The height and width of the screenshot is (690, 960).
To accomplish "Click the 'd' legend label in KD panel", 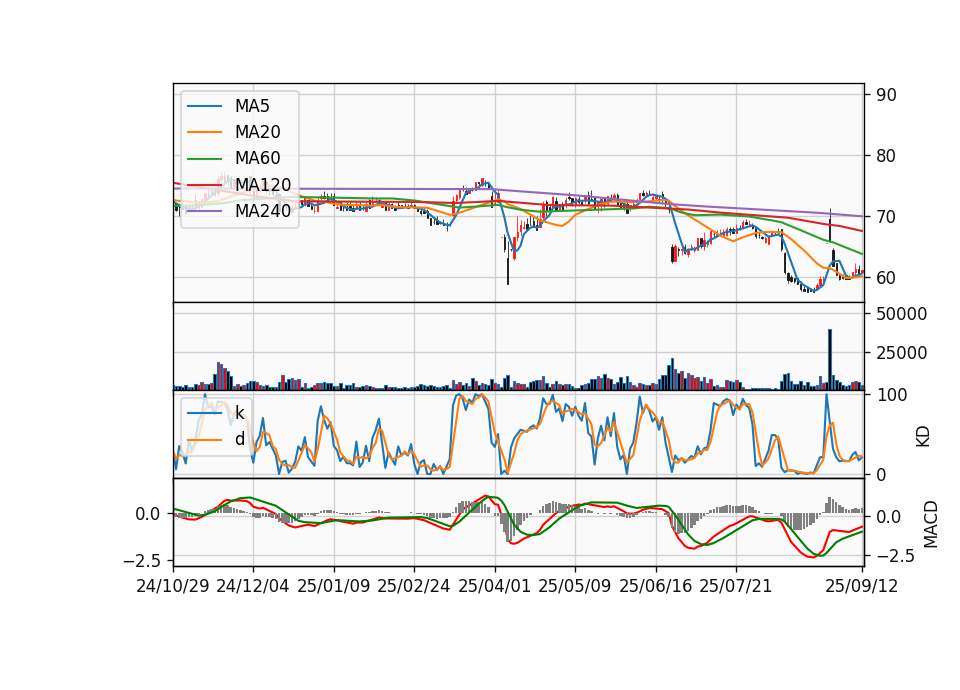I will 239,439.
